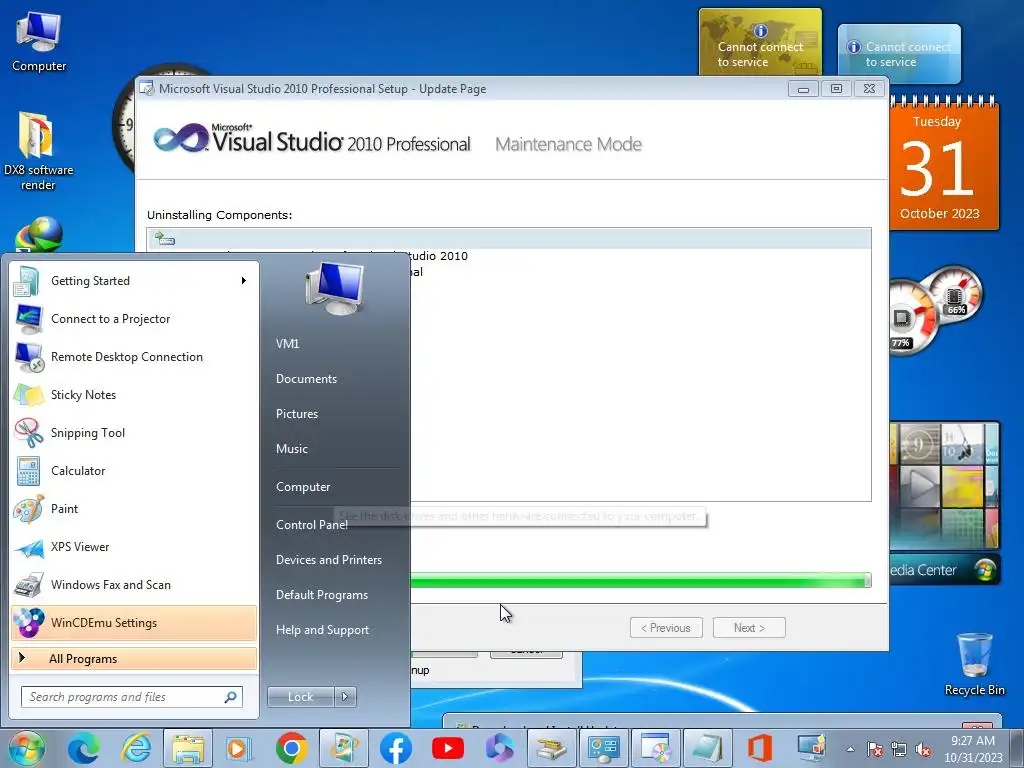Expand All Programs list

click(x=134, y=658)
